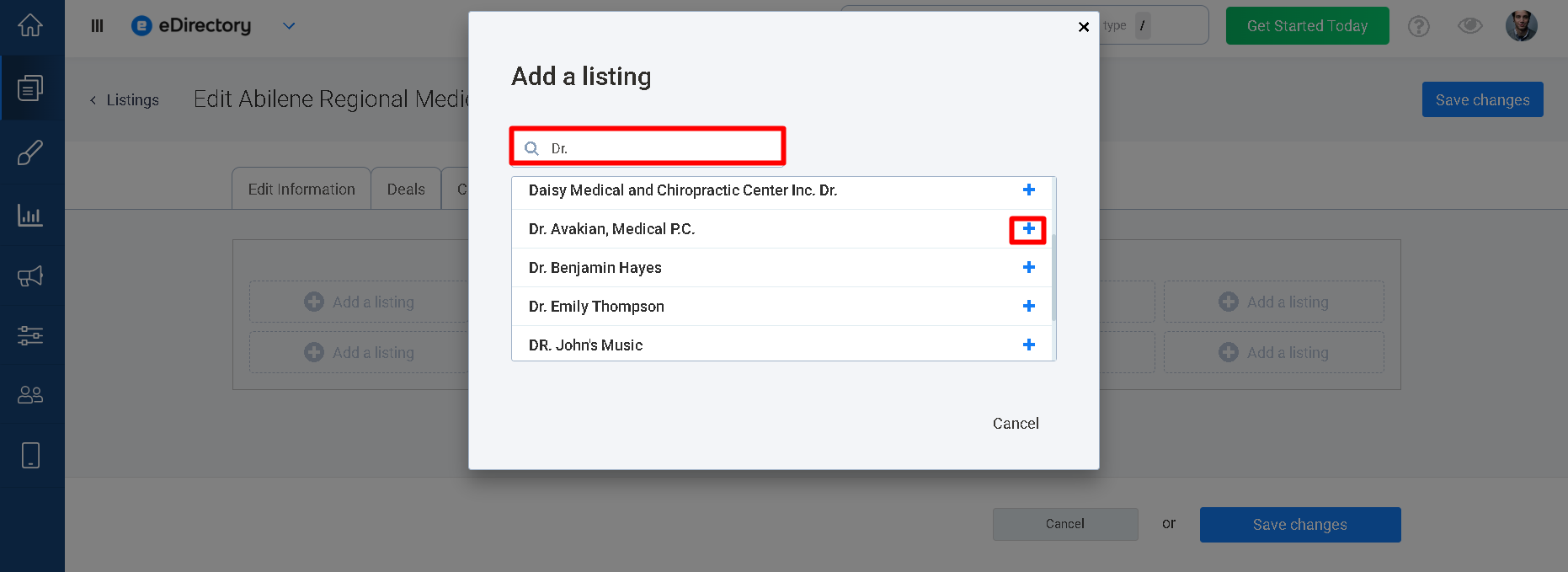
Task: Open the megaphone promotion sidebar icon
Action: (x=30, y=275)
